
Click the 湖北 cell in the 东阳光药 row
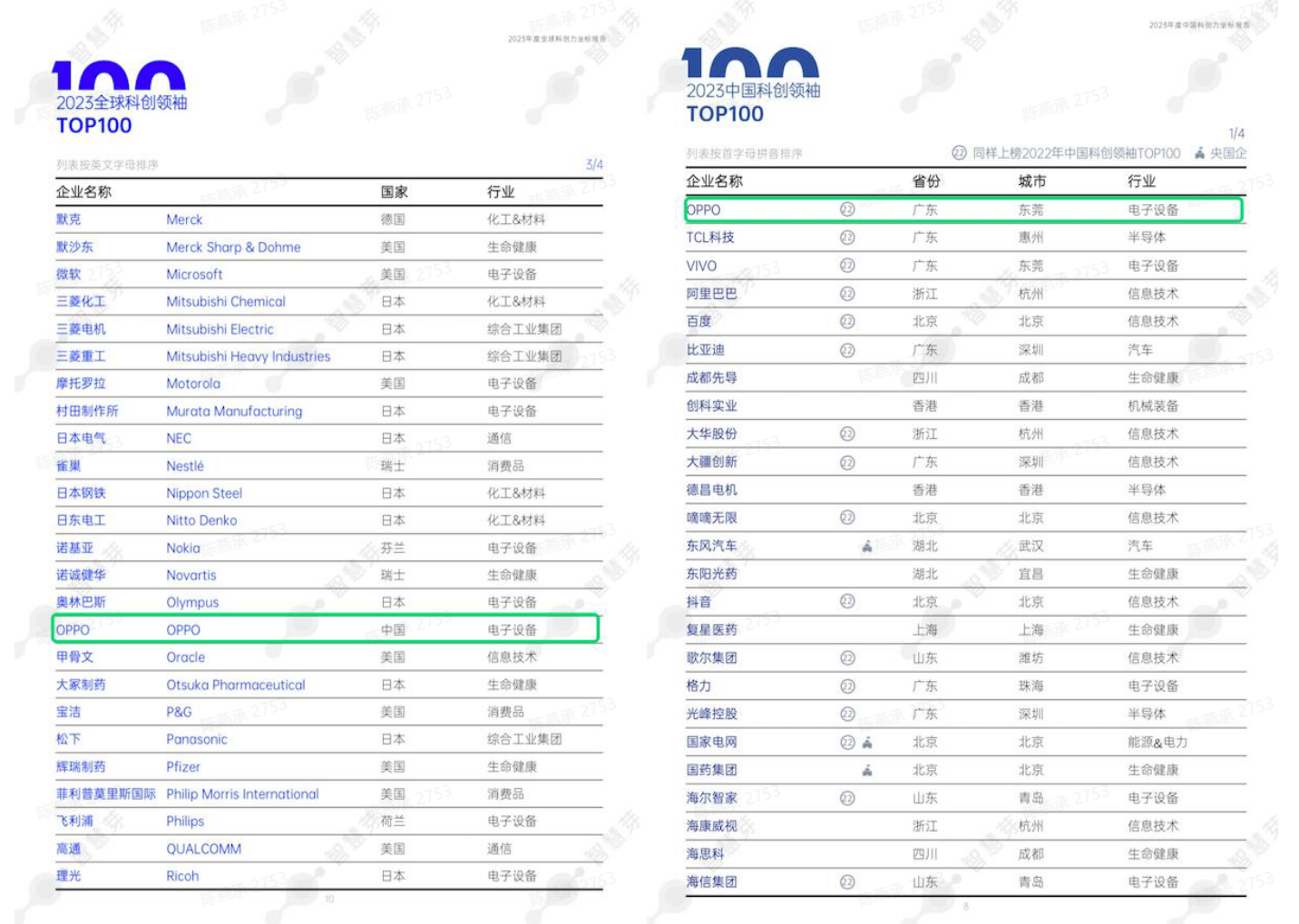[924, 574]
